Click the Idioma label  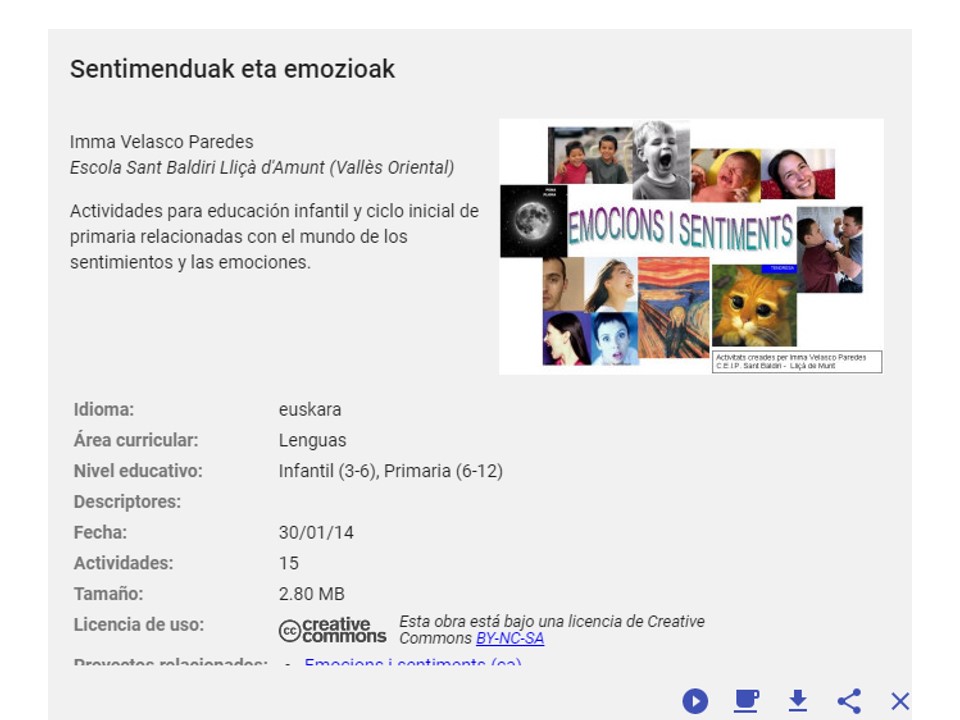pos(103,409)
